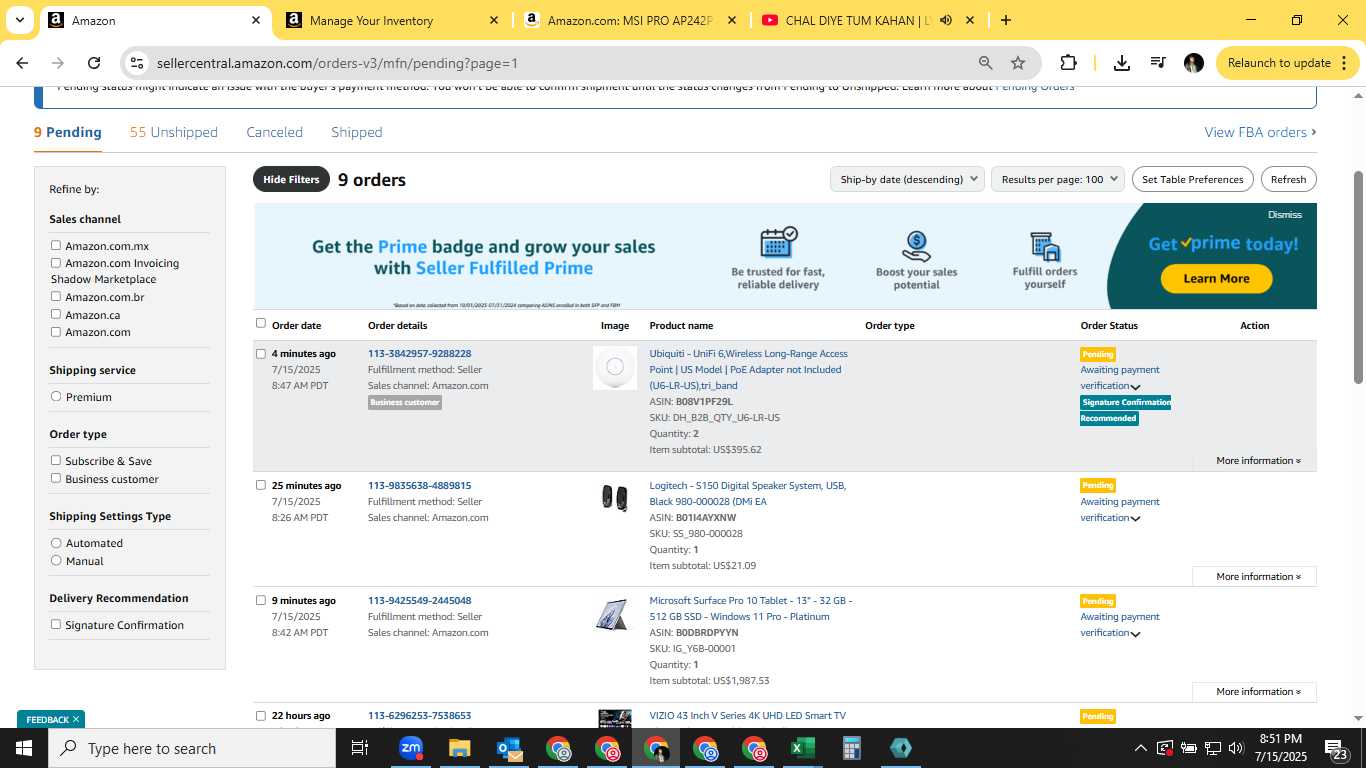Switch to the 9 Pending tab

(68, 132)
